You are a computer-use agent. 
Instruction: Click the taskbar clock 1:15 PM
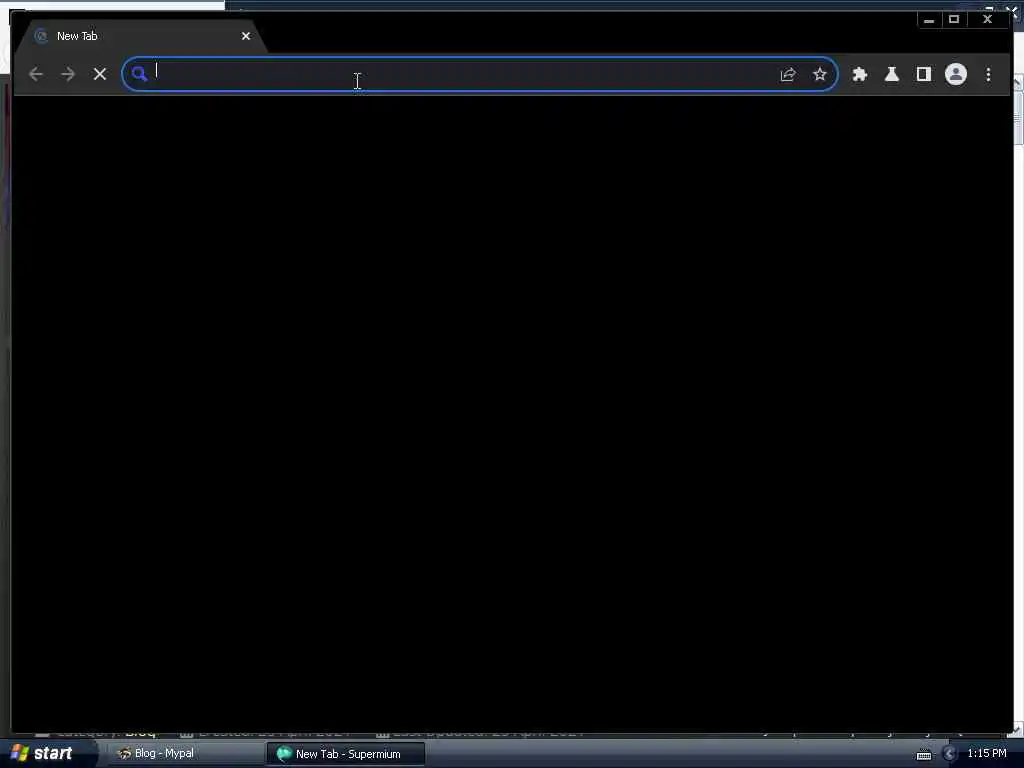(987, 754)
